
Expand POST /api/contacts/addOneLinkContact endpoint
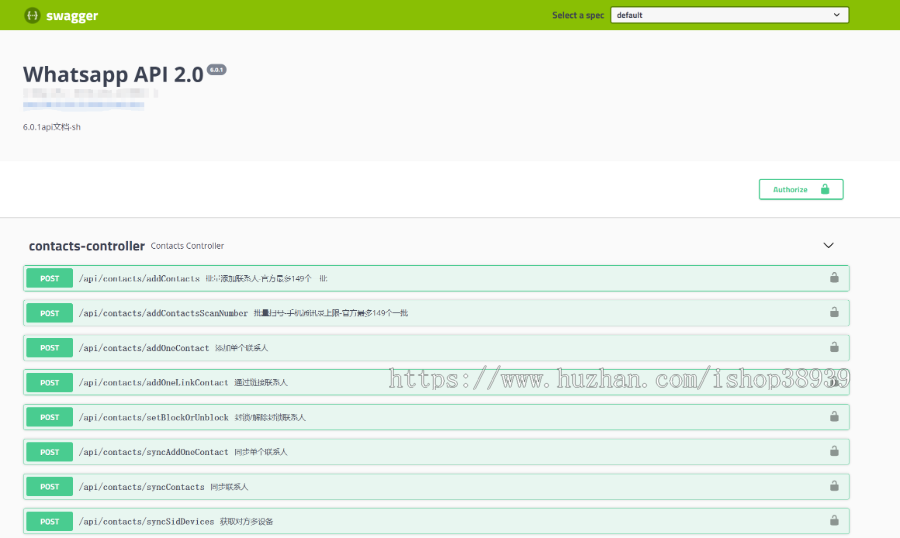click(436, 382)
